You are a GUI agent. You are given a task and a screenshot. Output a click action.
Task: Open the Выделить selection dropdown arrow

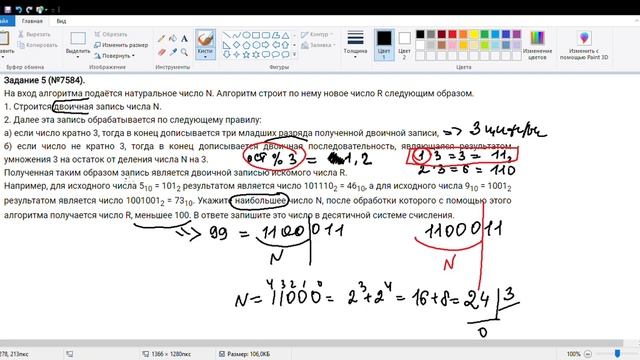(x=78, y=57)
